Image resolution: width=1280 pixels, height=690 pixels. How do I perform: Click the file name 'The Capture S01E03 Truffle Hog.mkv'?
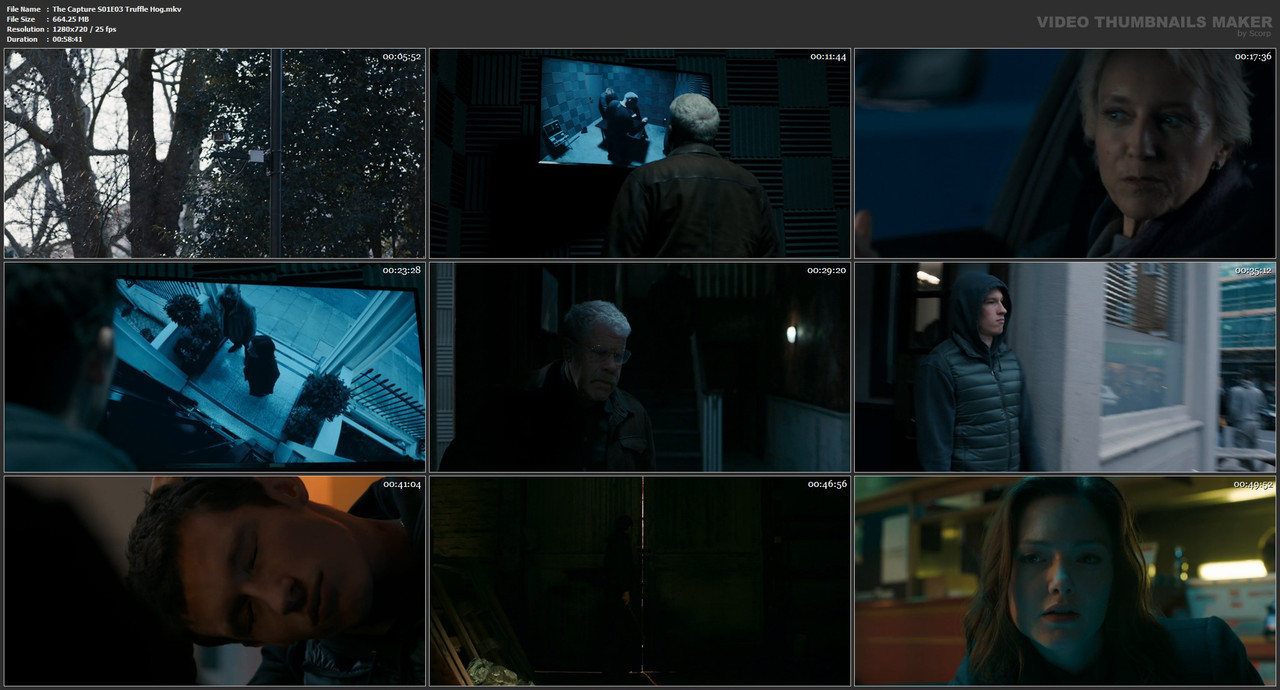coord(117,9)
